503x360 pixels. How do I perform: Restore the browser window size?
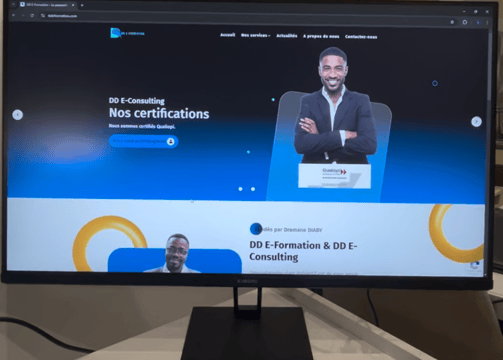click(x=476, y=11)
